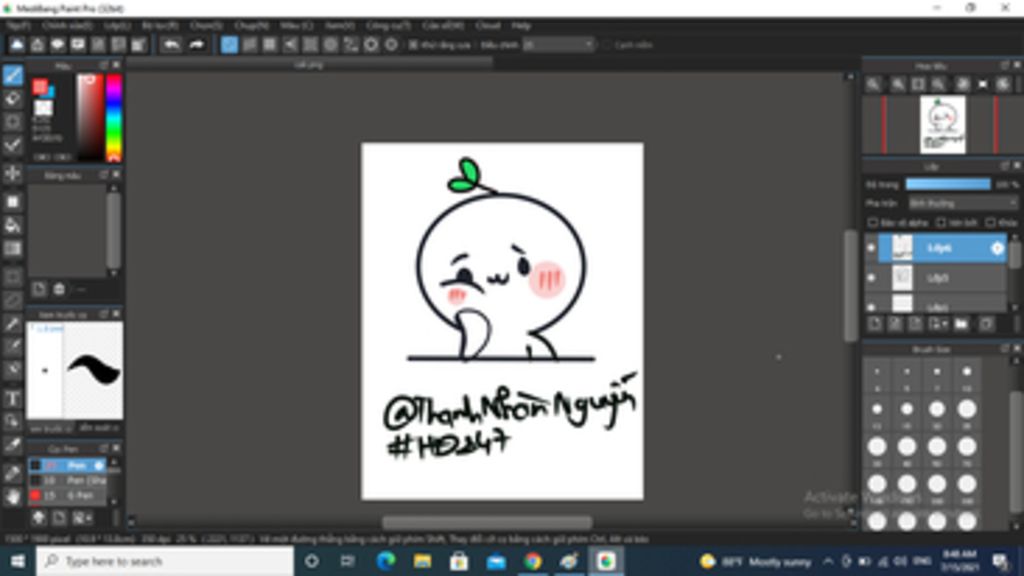Click the Windows Start button
The image size is (1024, 576).
(18, 561)
